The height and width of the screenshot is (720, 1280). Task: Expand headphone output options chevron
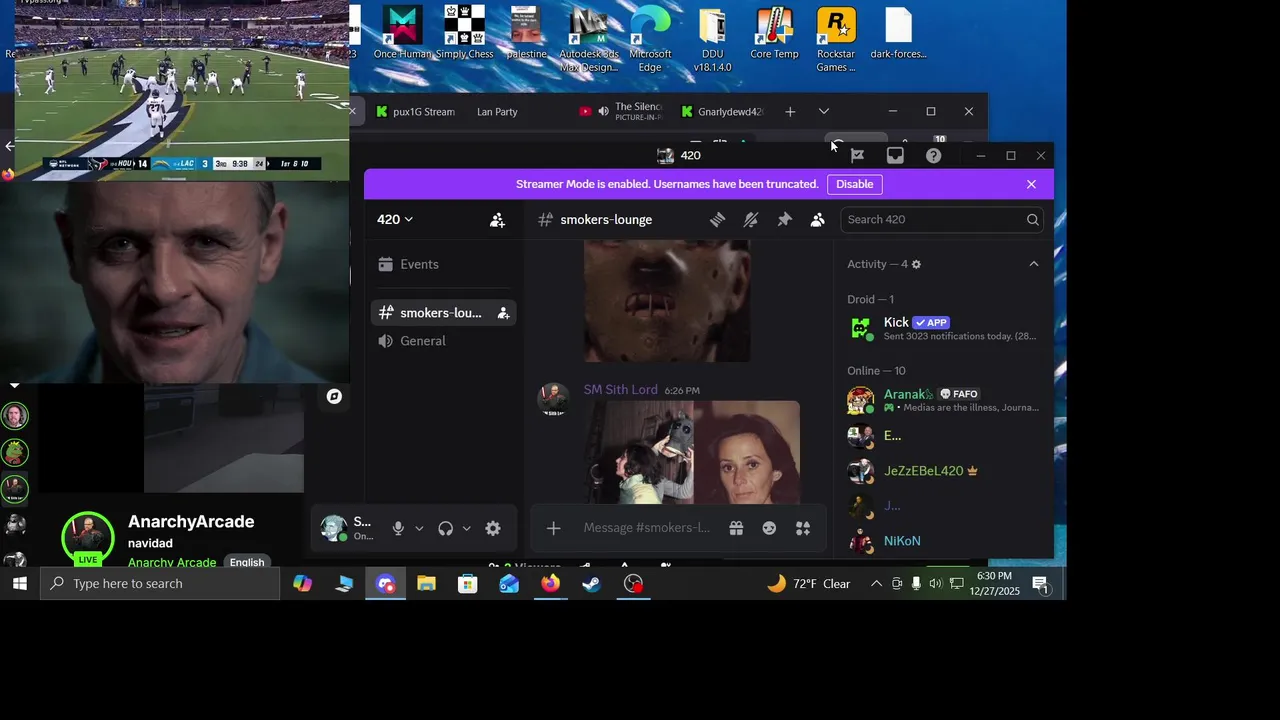click(x=466, y=528)
